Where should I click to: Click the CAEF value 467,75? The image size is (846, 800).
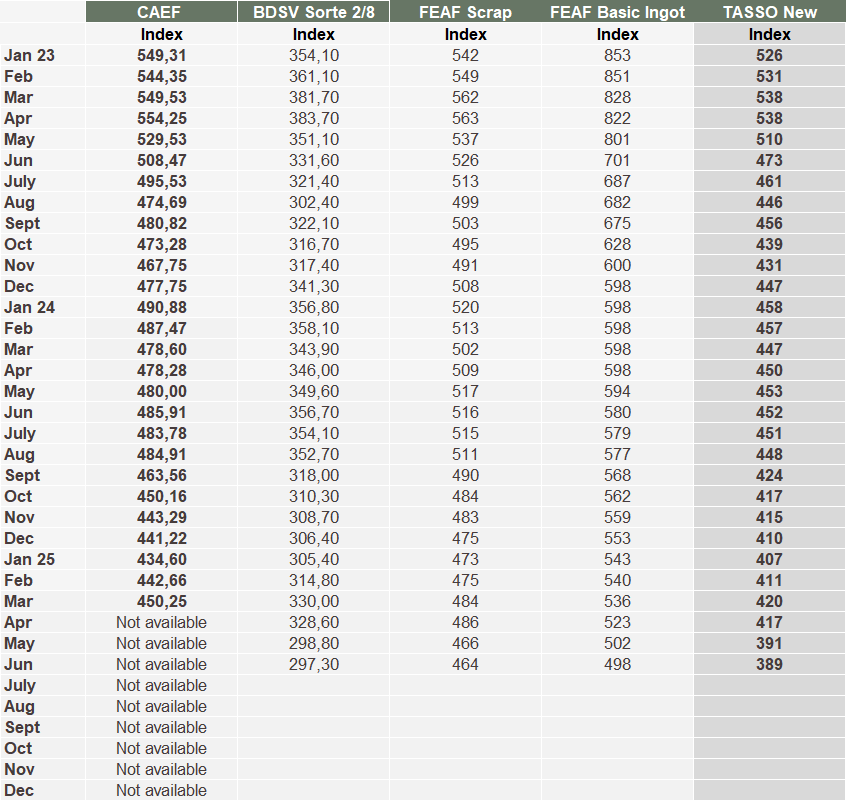click(x=161, y=265)
